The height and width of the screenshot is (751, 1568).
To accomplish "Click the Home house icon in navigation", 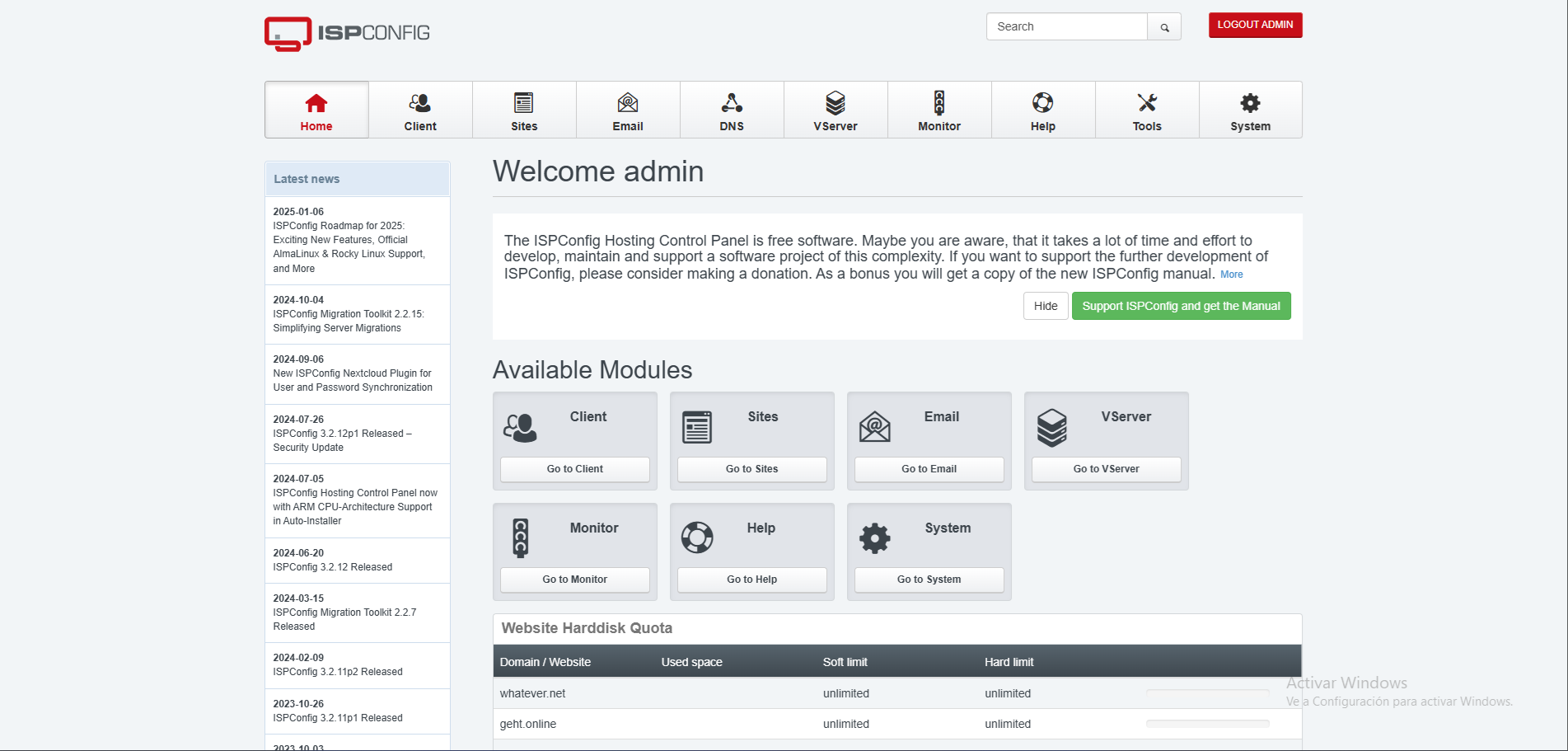I will pos(316,103).
